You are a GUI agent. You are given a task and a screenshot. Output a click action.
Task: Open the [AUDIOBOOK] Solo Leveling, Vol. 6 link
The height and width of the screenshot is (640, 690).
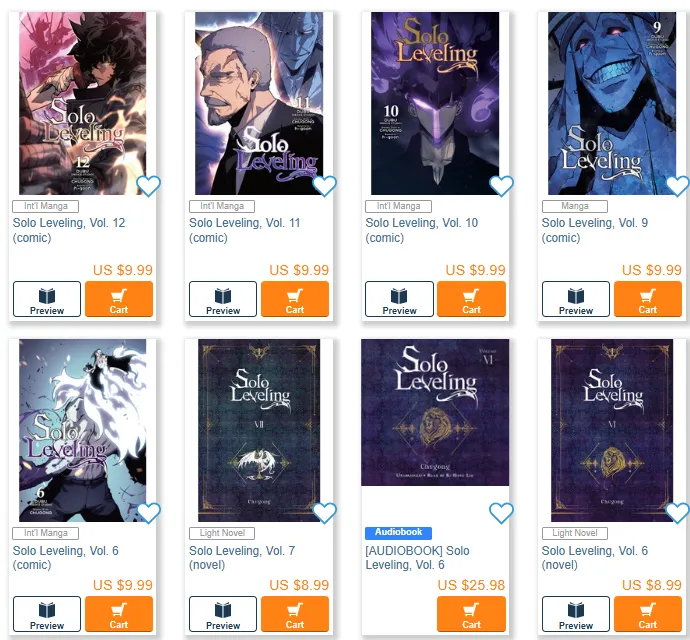pyautogui.click(x=417, y=558)
